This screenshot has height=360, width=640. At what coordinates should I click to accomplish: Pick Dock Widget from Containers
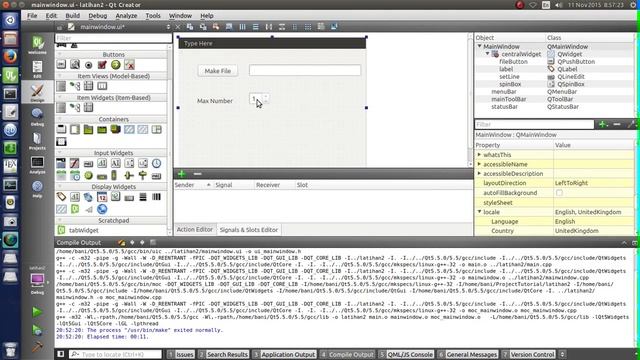click(x=61, y=142)
